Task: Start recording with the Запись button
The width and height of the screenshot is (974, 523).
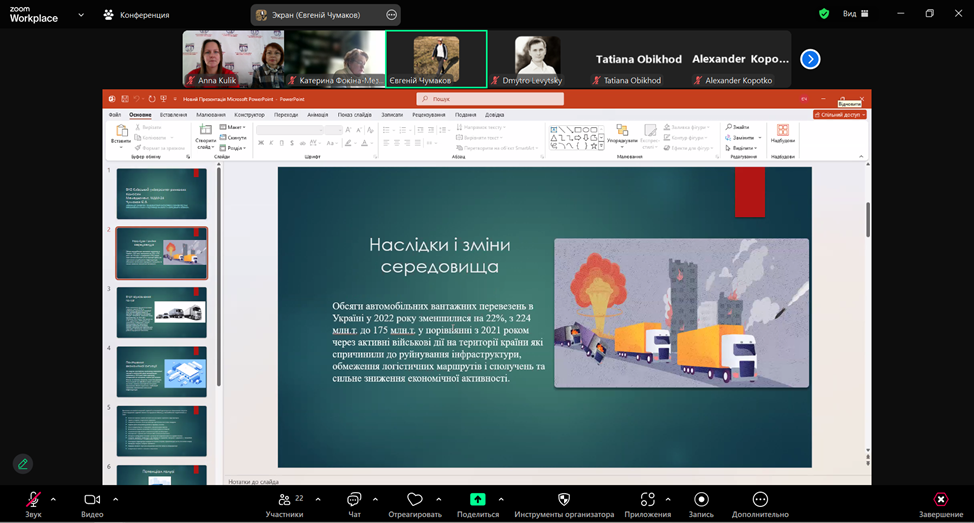Action: [x=701, y=500]
